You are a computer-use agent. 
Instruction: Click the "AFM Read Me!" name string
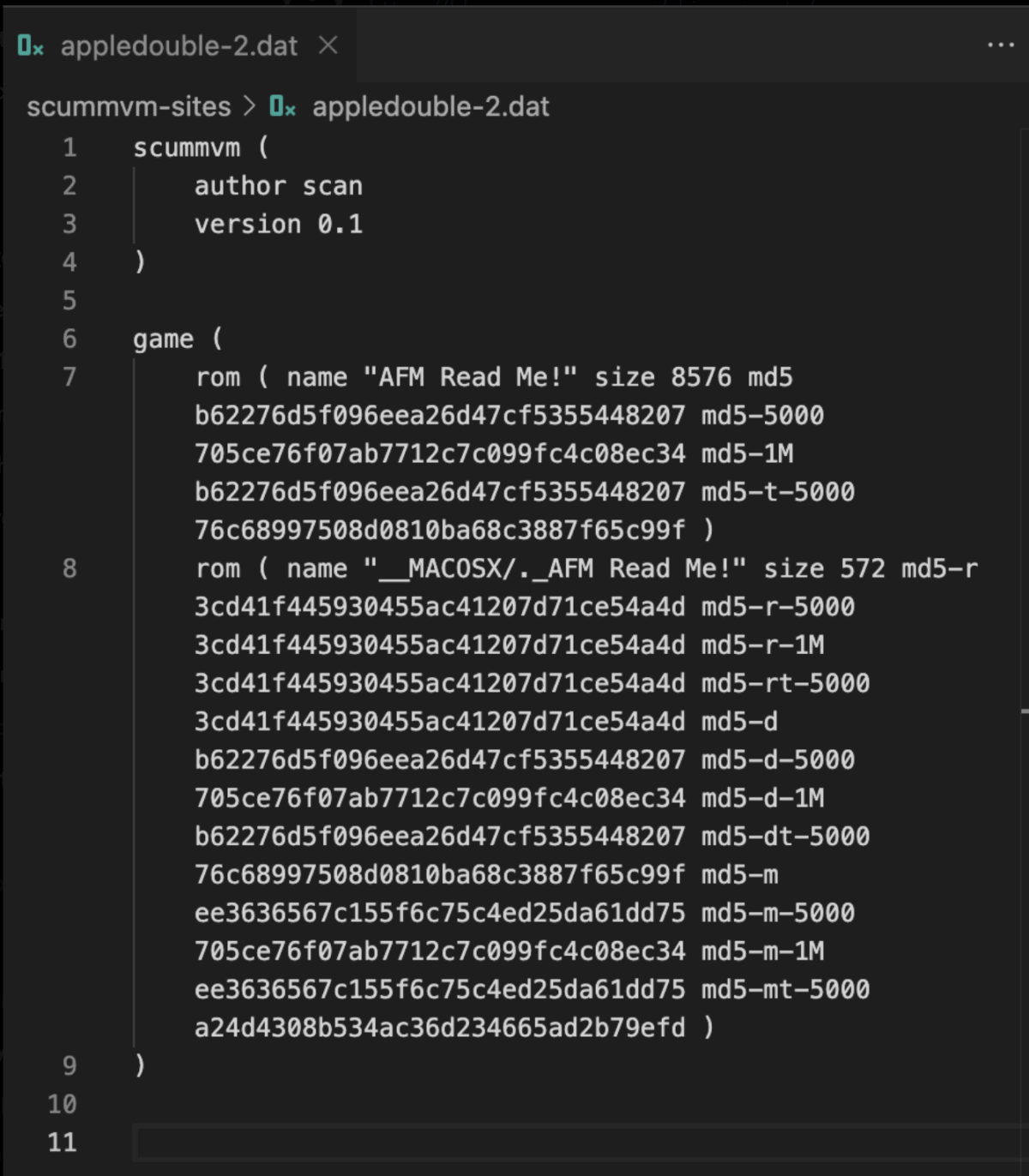click(x=470, y=377)
